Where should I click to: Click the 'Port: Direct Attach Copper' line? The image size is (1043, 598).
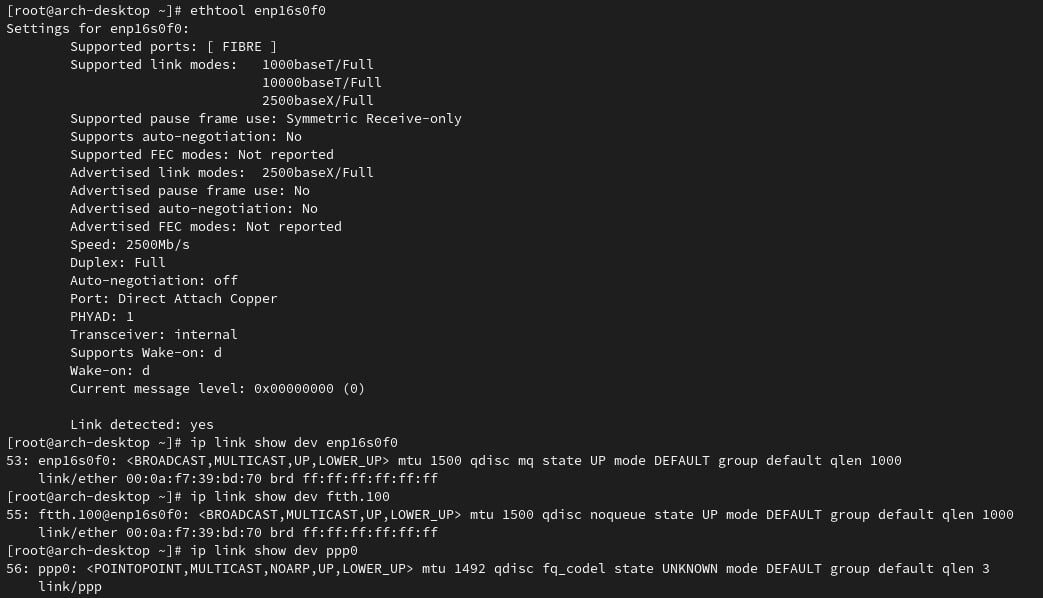click(x=174, y=298)
